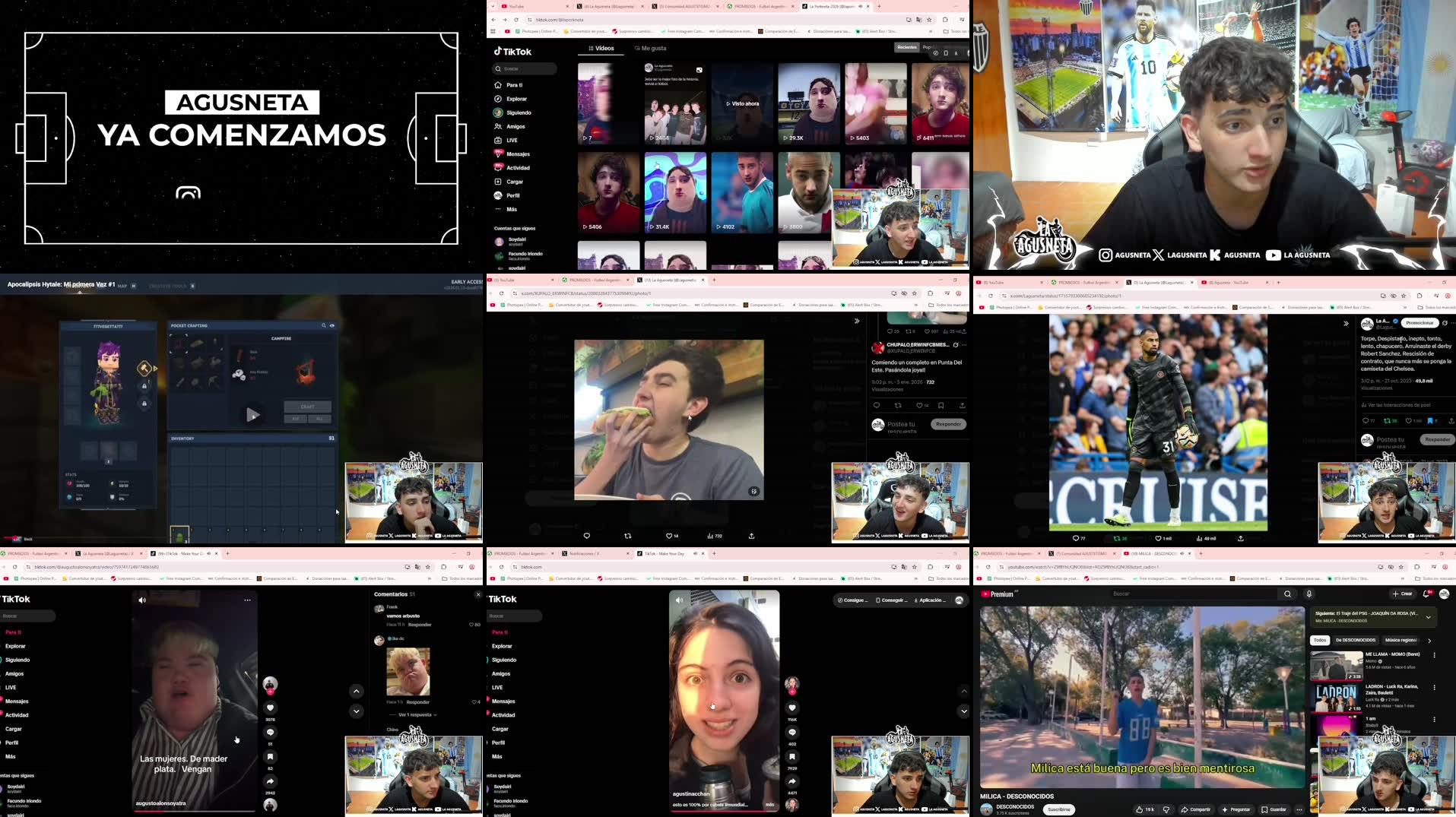Bookmark the tweet using the save icon

click(x=941, y=405)
